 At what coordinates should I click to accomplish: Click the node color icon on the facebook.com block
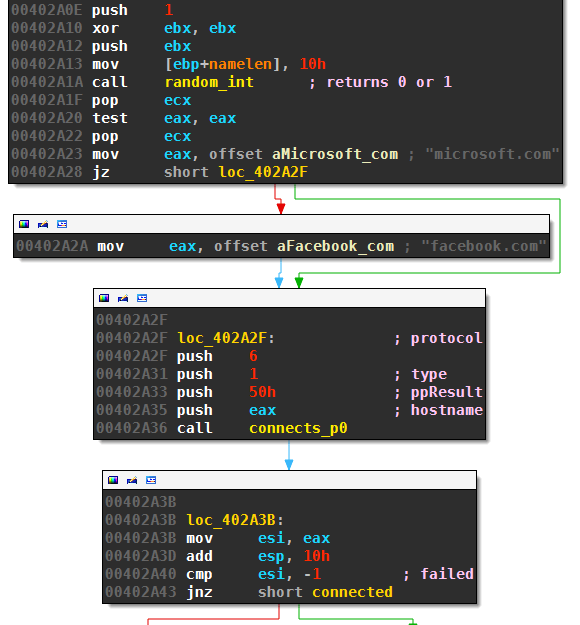click(24, 224)
